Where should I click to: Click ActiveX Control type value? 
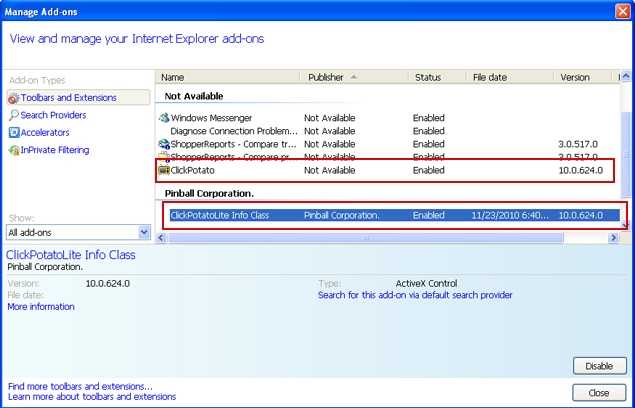426,284
